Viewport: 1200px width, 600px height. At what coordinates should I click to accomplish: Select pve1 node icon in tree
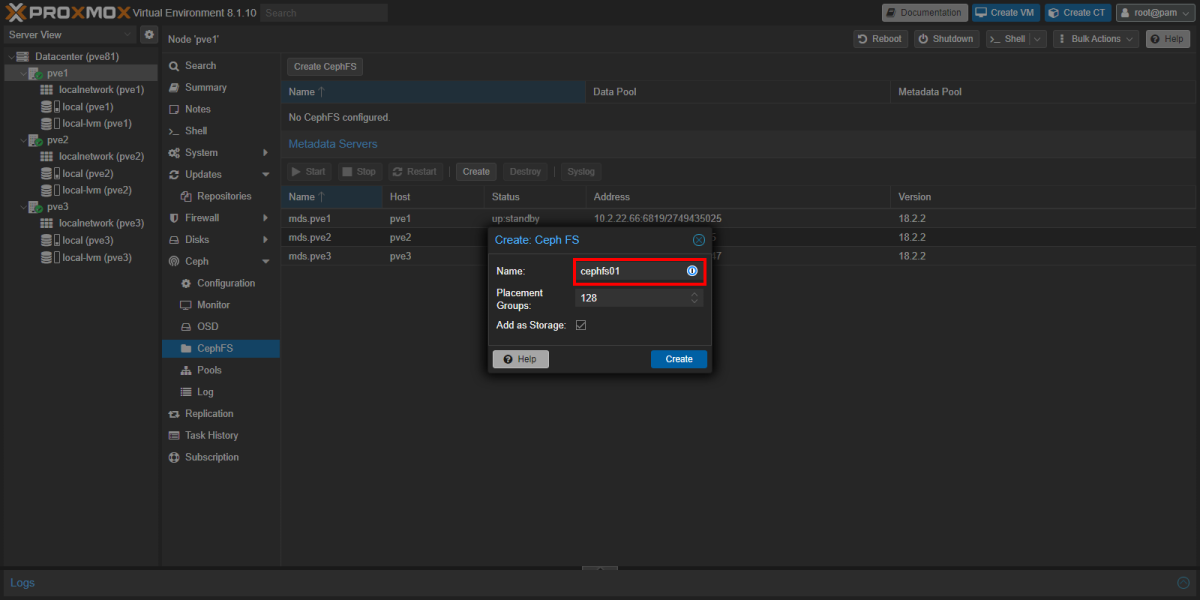(35, 73)
